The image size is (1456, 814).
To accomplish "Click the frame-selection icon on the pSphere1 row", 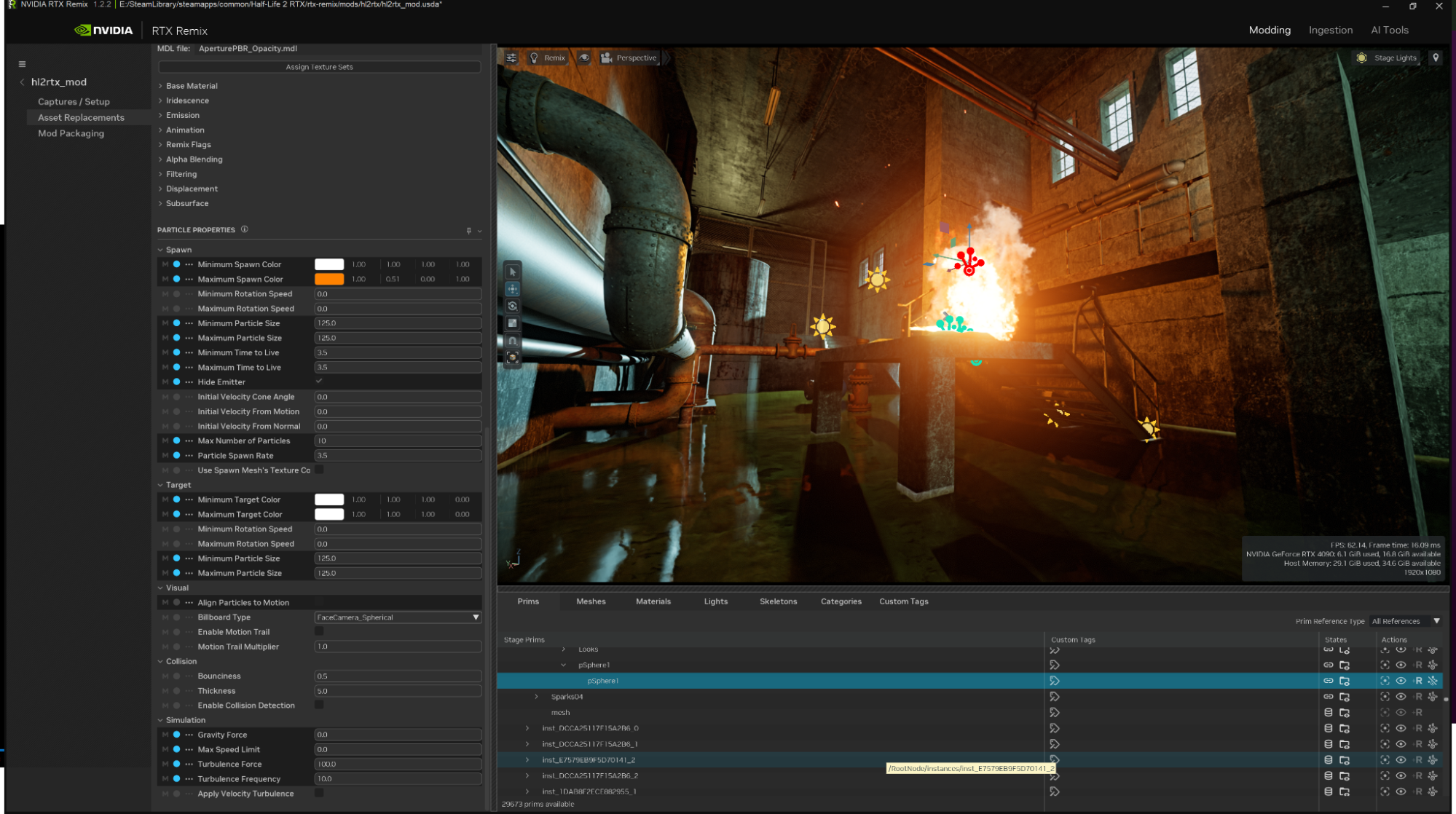I will (1385, 681).
